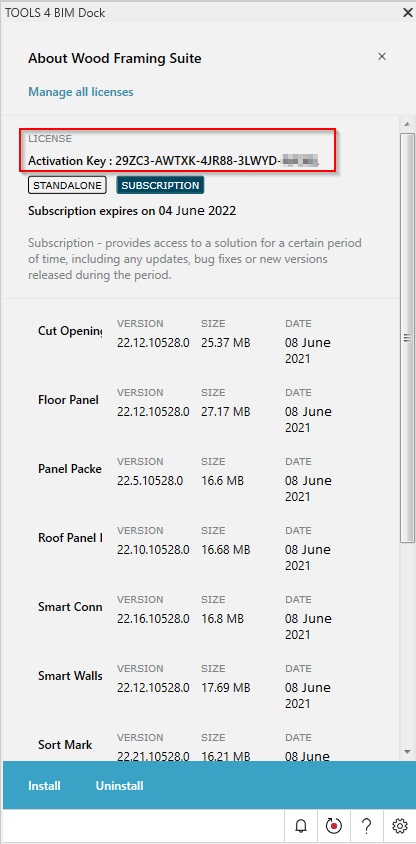Close the About Wood Framing Suite panel
This screenshot has height=844, width=416.
(x=382, y=57)
